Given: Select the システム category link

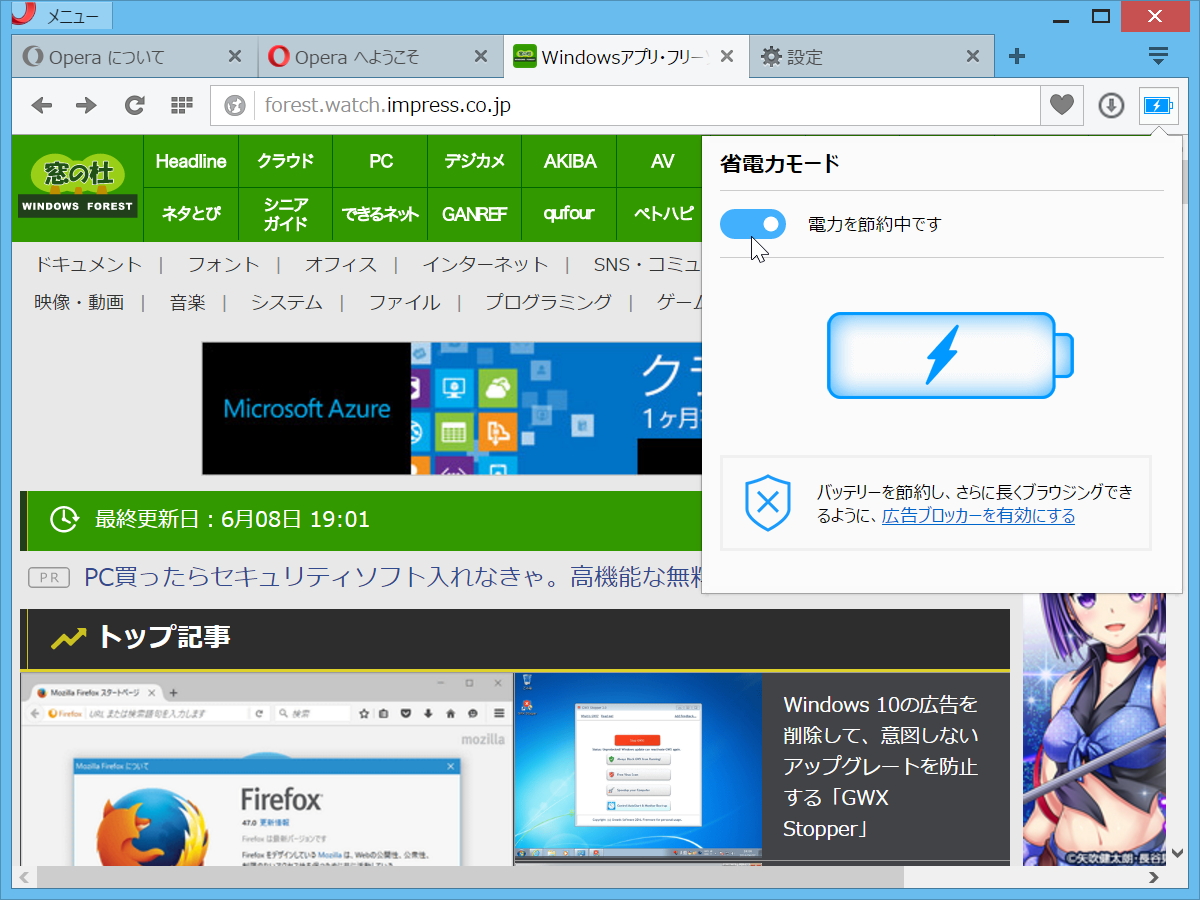Looking at the screenshot, I should [287, 302].
